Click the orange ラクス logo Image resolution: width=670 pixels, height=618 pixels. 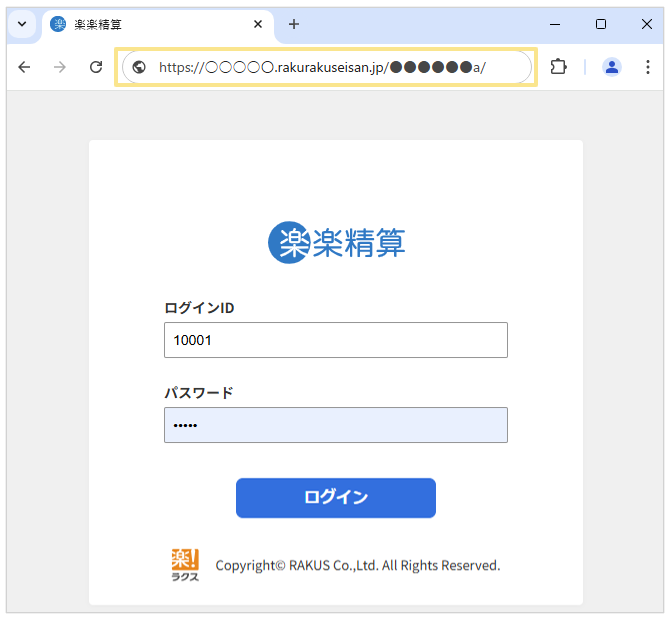[185, 565]
